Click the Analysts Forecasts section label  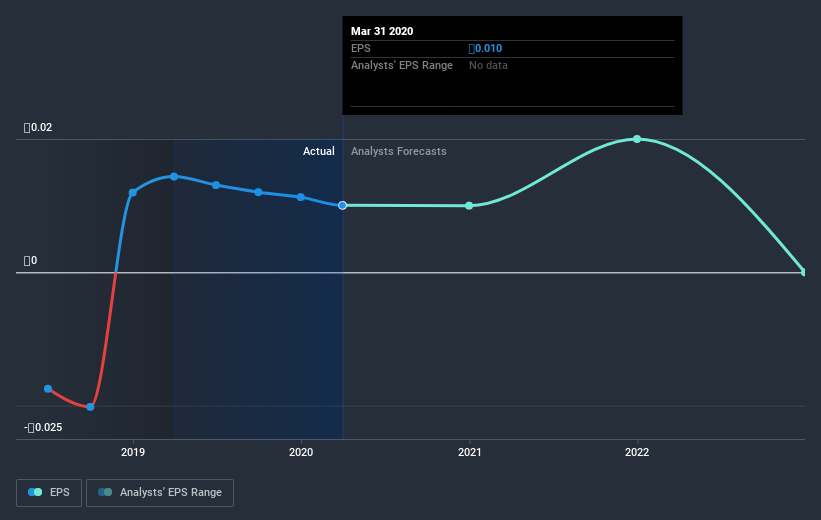click(x=398, y=151)
